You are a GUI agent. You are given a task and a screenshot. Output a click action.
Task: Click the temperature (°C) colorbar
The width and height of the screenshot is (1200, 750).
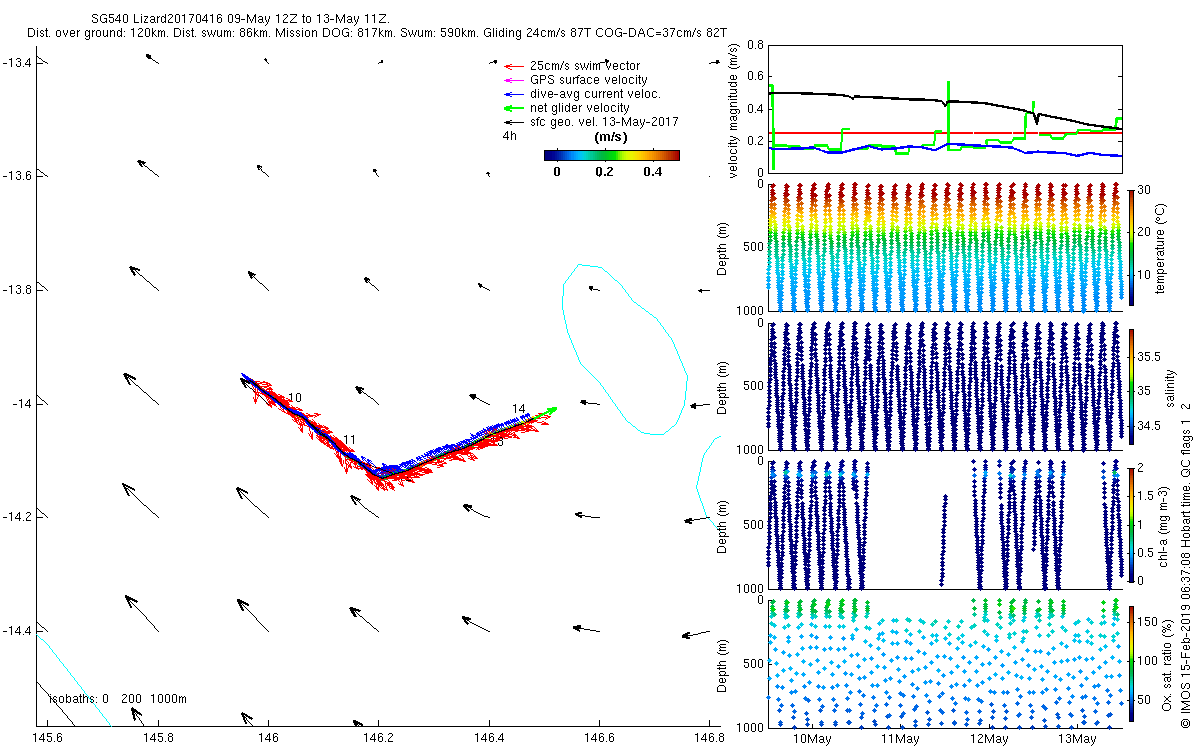tap(1132, 245)
